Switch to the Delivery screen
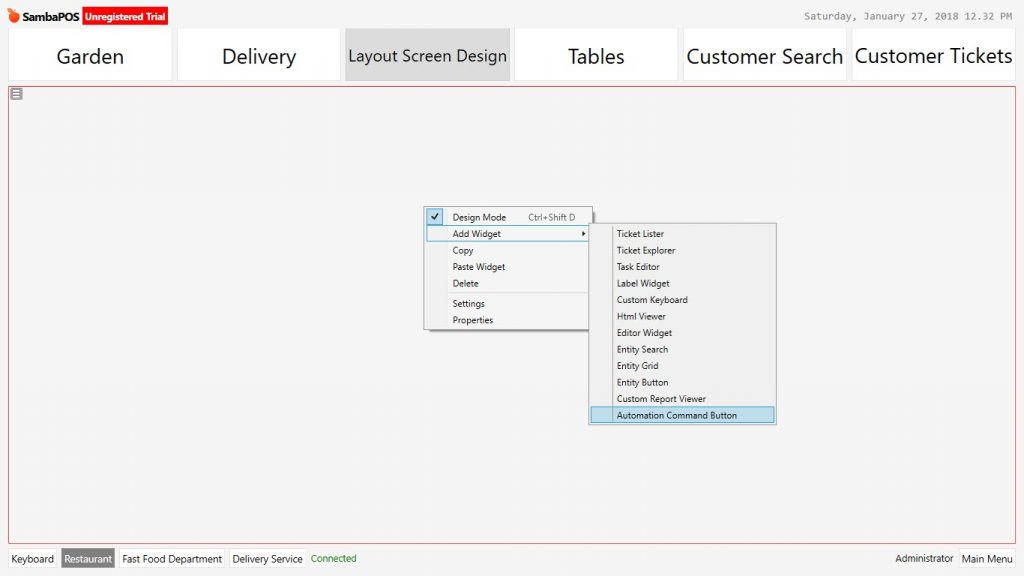 259,56
